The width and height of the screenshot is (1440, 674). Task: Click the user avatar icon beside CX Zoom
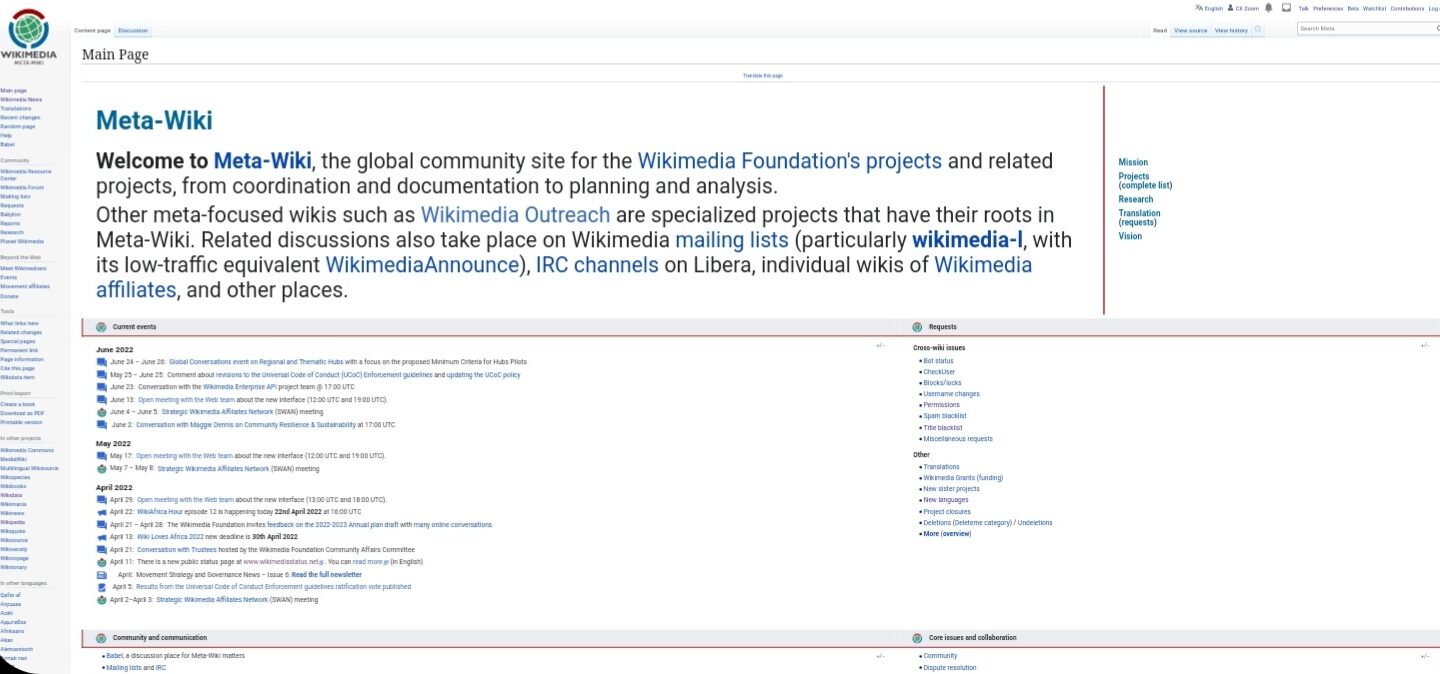coord(1231,8)
